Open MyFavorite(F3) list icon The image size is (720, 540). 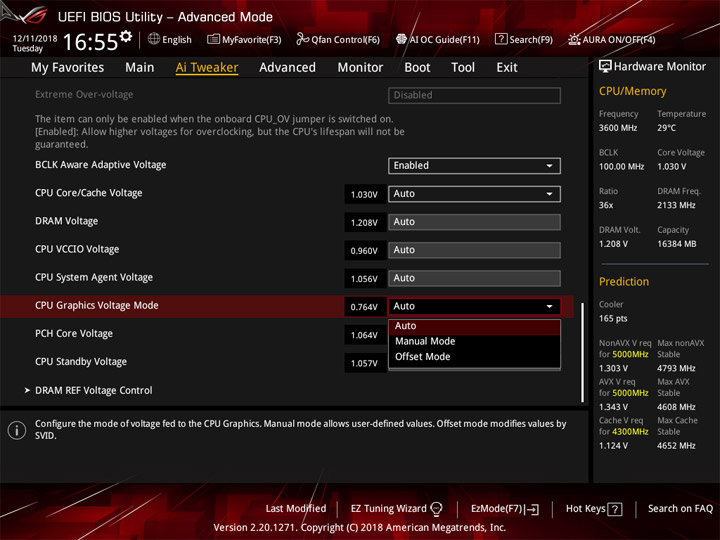click(213, 39)
